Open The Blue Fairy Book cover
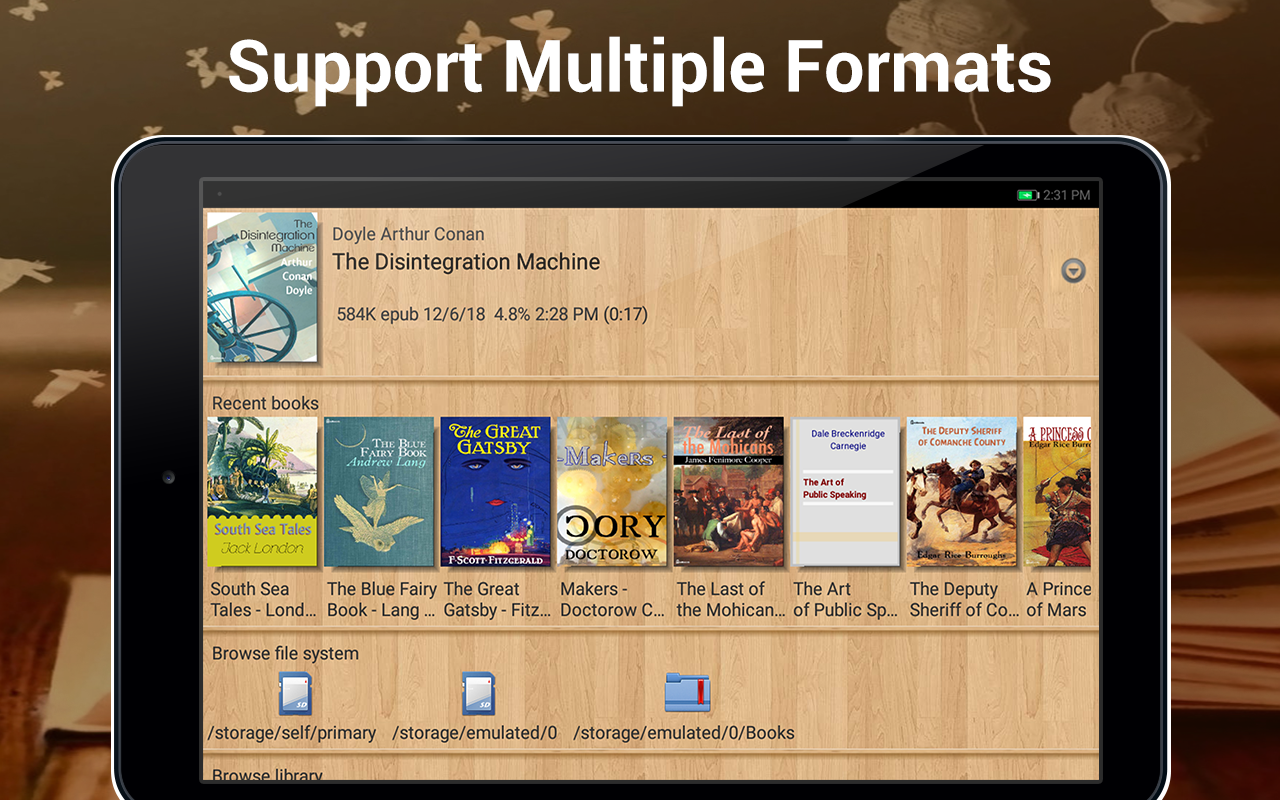 [379, 492]
